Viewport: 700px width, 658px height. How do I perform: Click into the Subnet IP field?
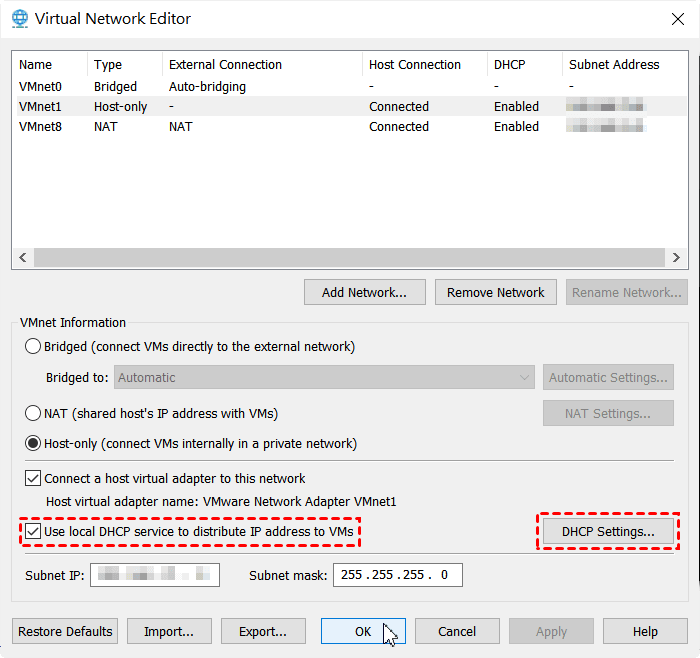click(x=155, y=575)
